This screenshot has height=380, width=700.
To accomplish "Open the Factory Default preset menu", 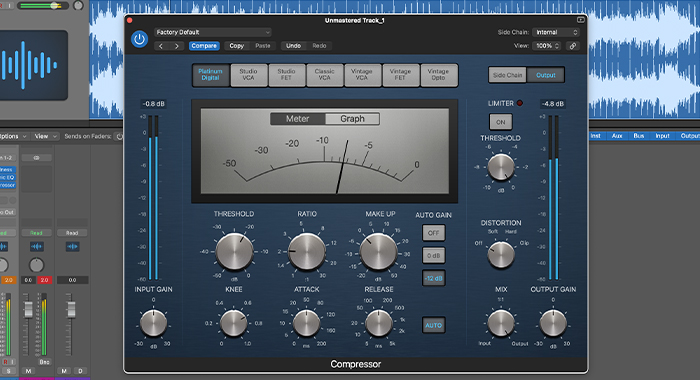I will coord(212,32).
